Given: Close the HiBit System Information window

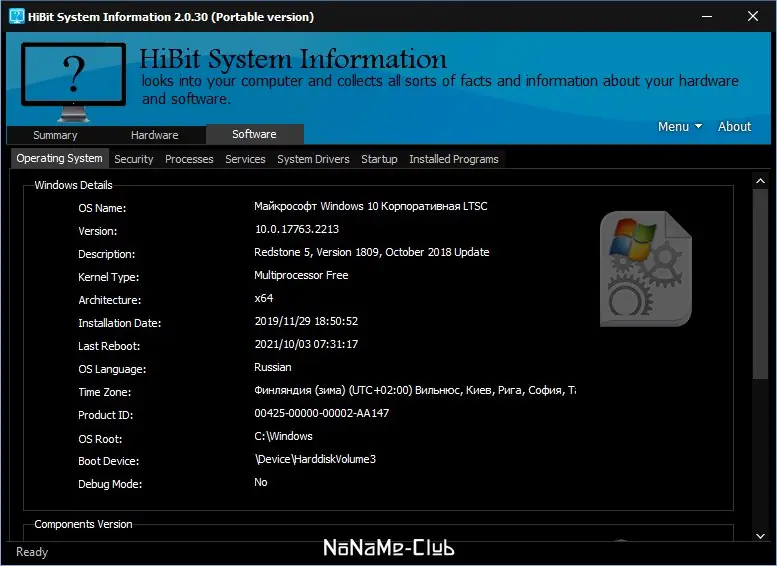Looking at the screenshot, I should pos(753,16).
